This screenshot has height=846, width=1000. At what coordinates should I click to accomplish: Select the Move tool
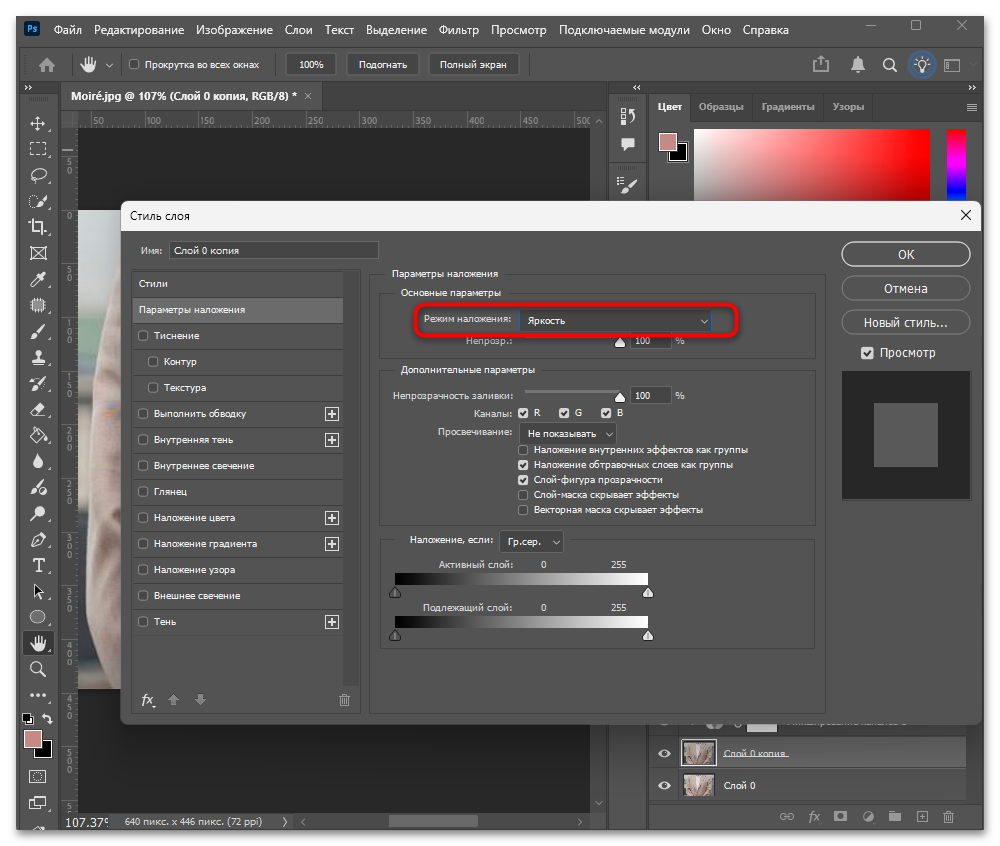[x=38, y=123]
